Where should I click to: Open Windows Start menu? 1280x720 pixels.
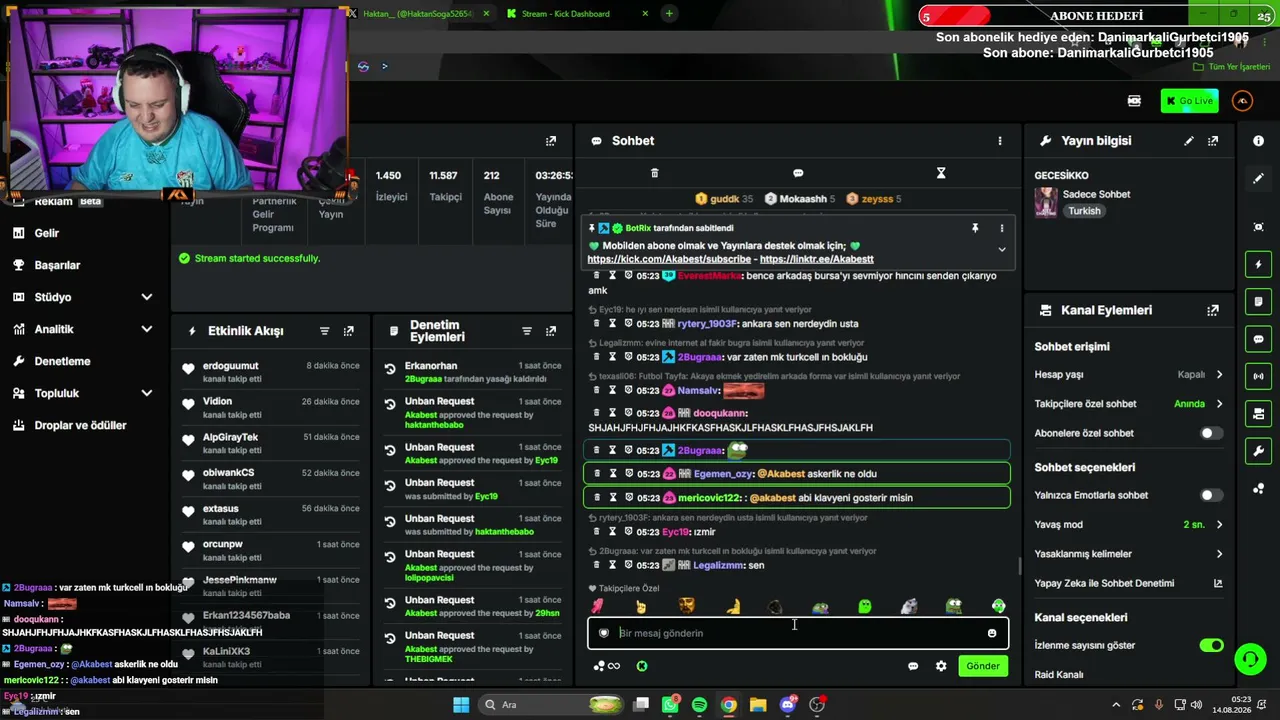pos(461,705)
